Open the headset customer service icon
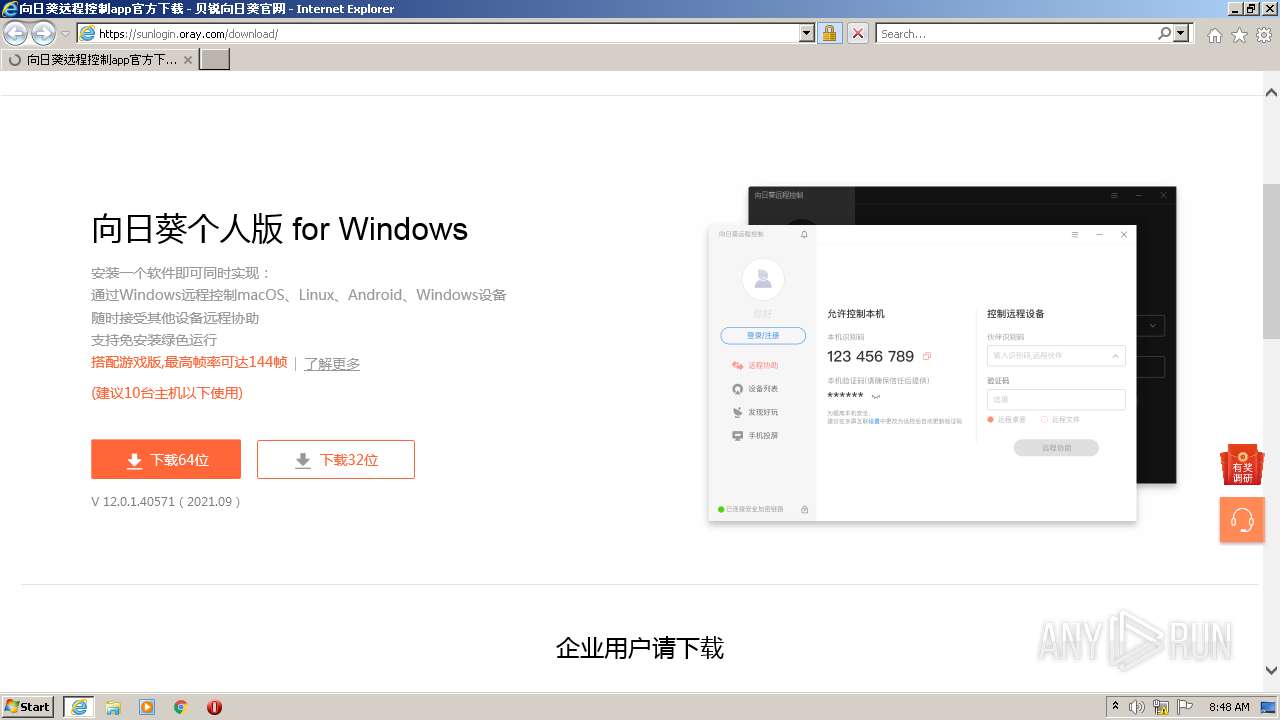Screen dimensions: 1280x720 pos(1242,520)
